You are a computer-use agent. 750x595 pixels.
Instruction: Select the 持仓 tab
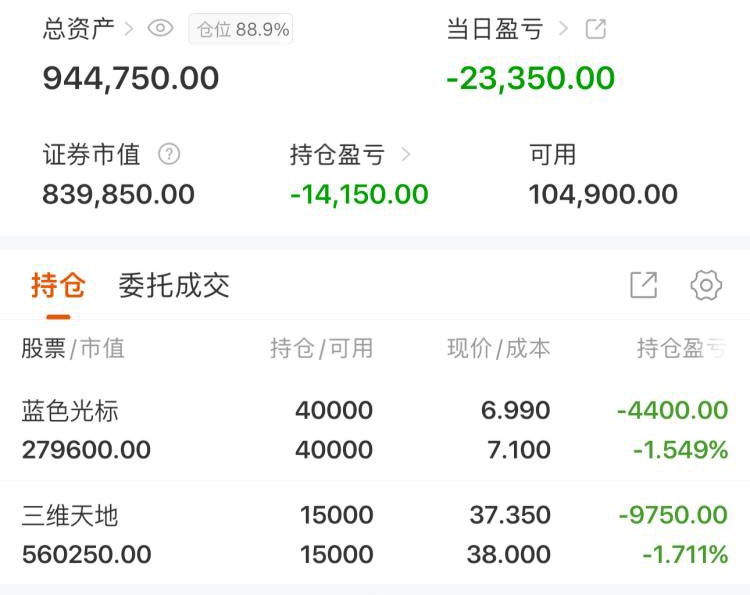point(58,286)
